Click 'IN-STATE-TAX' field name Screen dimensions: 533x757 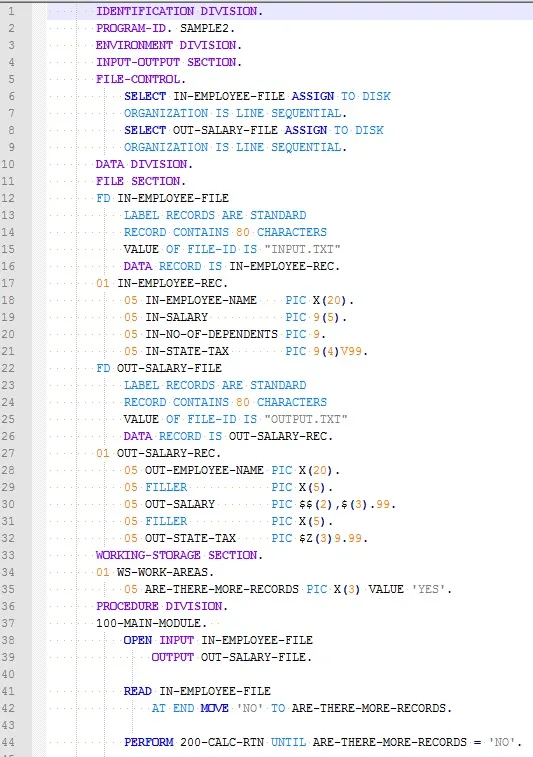tap(187, 351)
